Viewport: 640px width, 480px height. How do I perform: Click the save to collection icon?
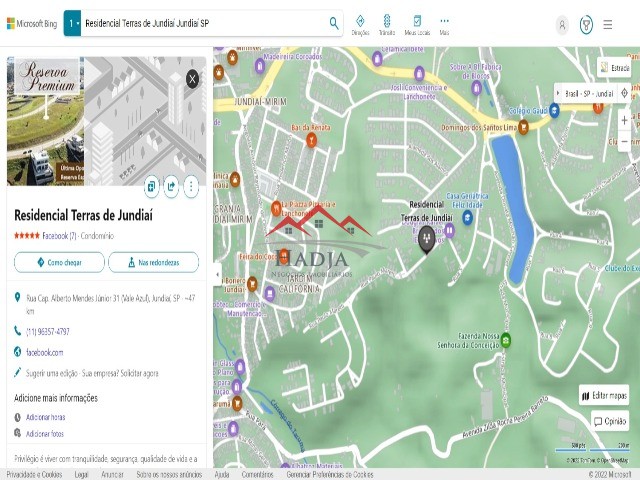(x=151, y=187)
